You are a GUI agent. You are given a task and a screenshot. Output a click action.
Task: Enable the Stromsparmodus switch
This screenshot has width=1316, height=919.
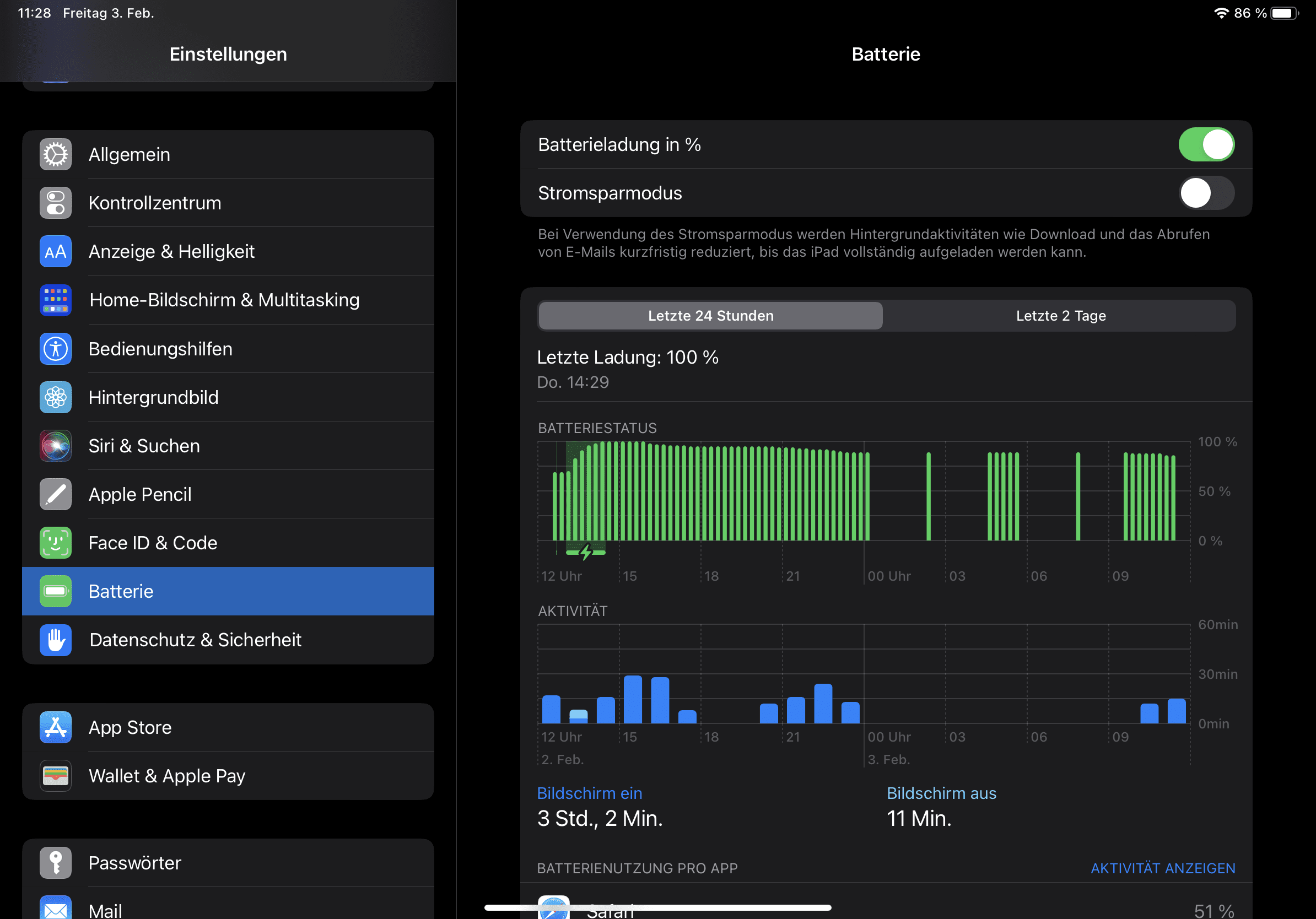click(1205, 193)
